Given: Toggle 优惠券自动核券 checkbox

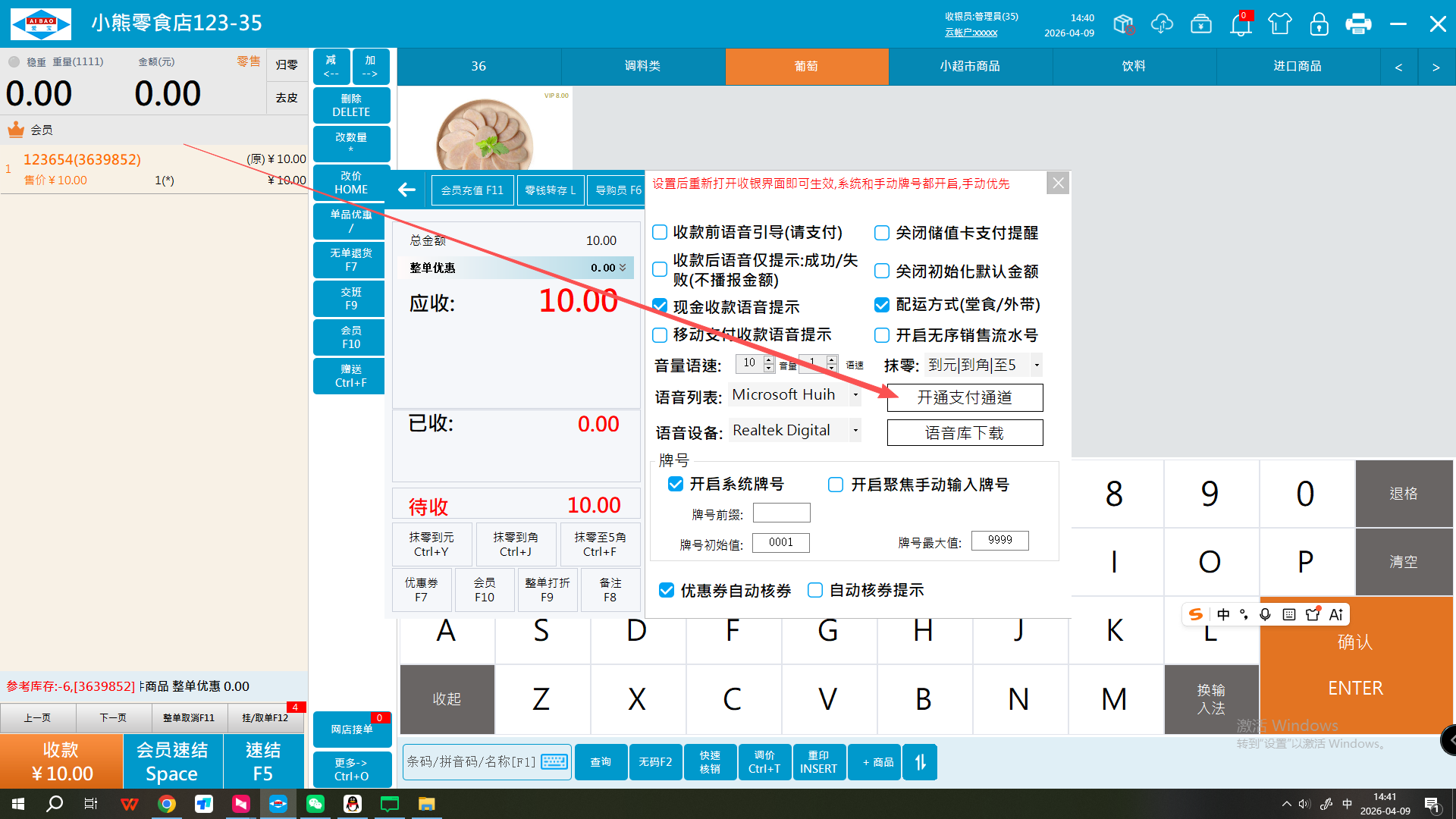Looking at the screenshot, I should coord(667,590).
